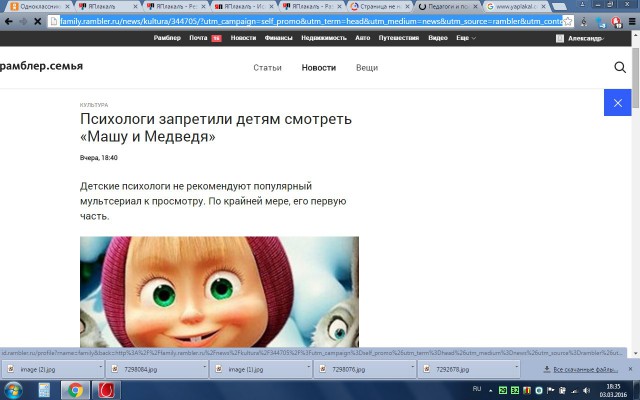Click the RU language indicator
Viewport: 640px width, 400px height.
[477, 389]
